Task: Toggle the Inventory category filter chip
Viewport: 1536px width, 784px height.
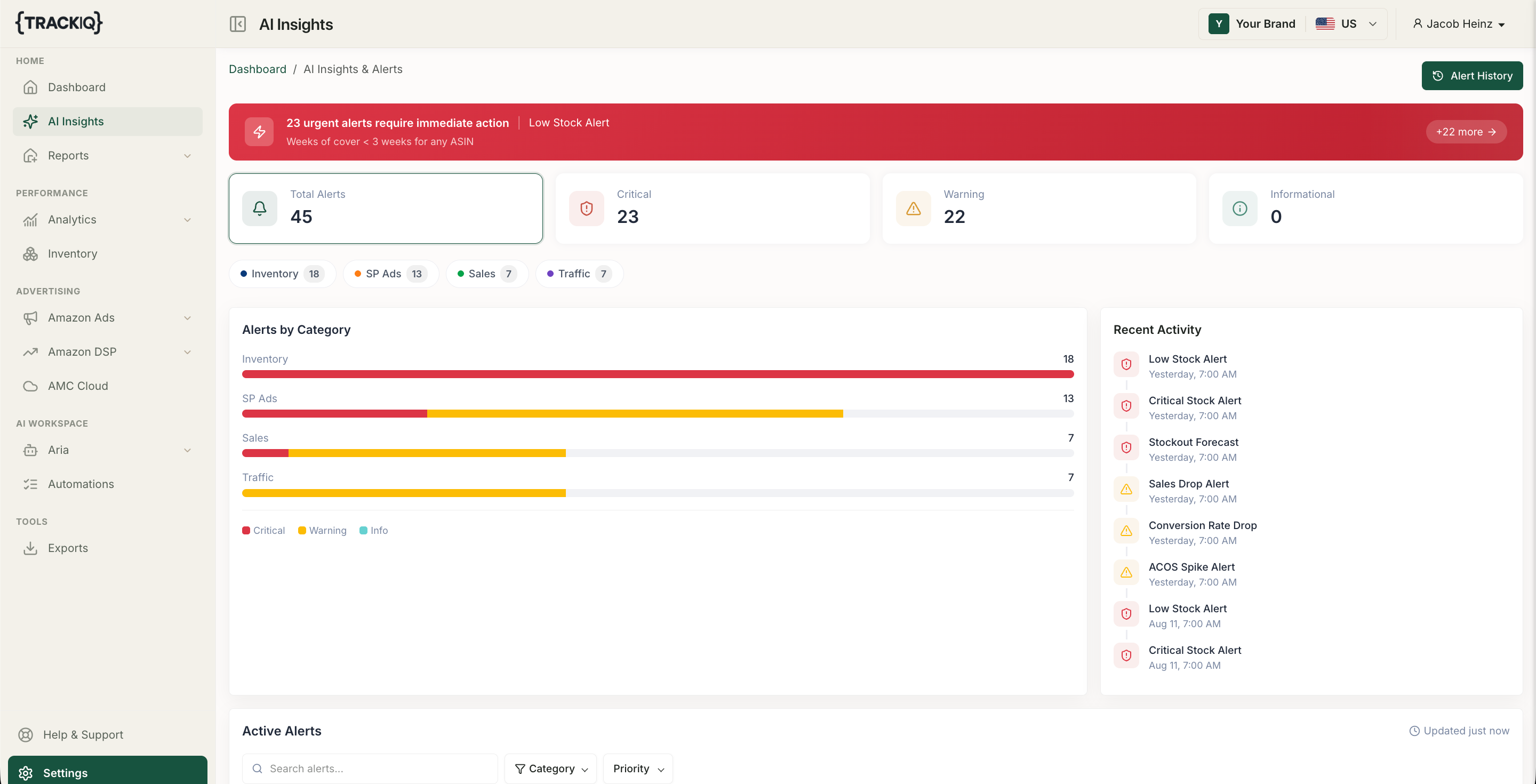Action: tap(283, 274)
